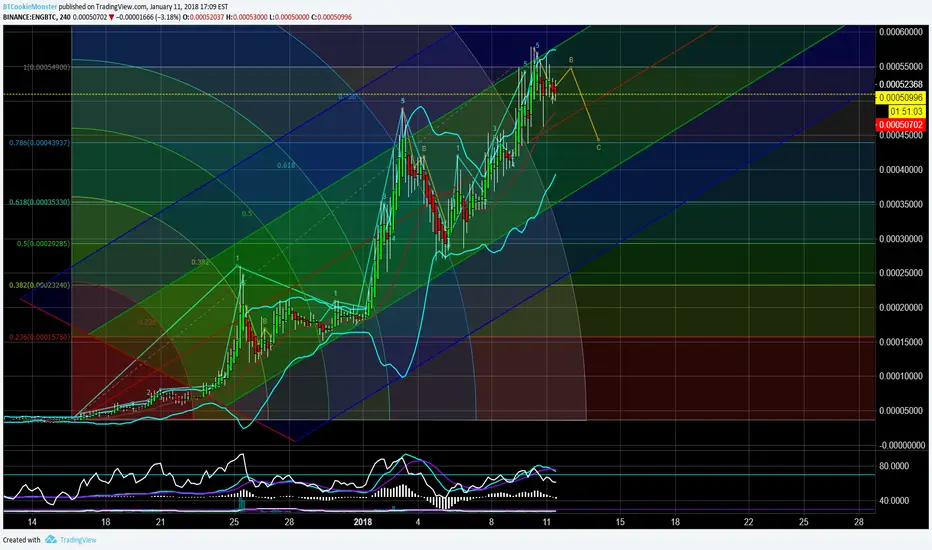The image size is (932, 550).
Task: Select the Fibonacci 0.236(0.00015760) label
Action: (x=39, y=337)
